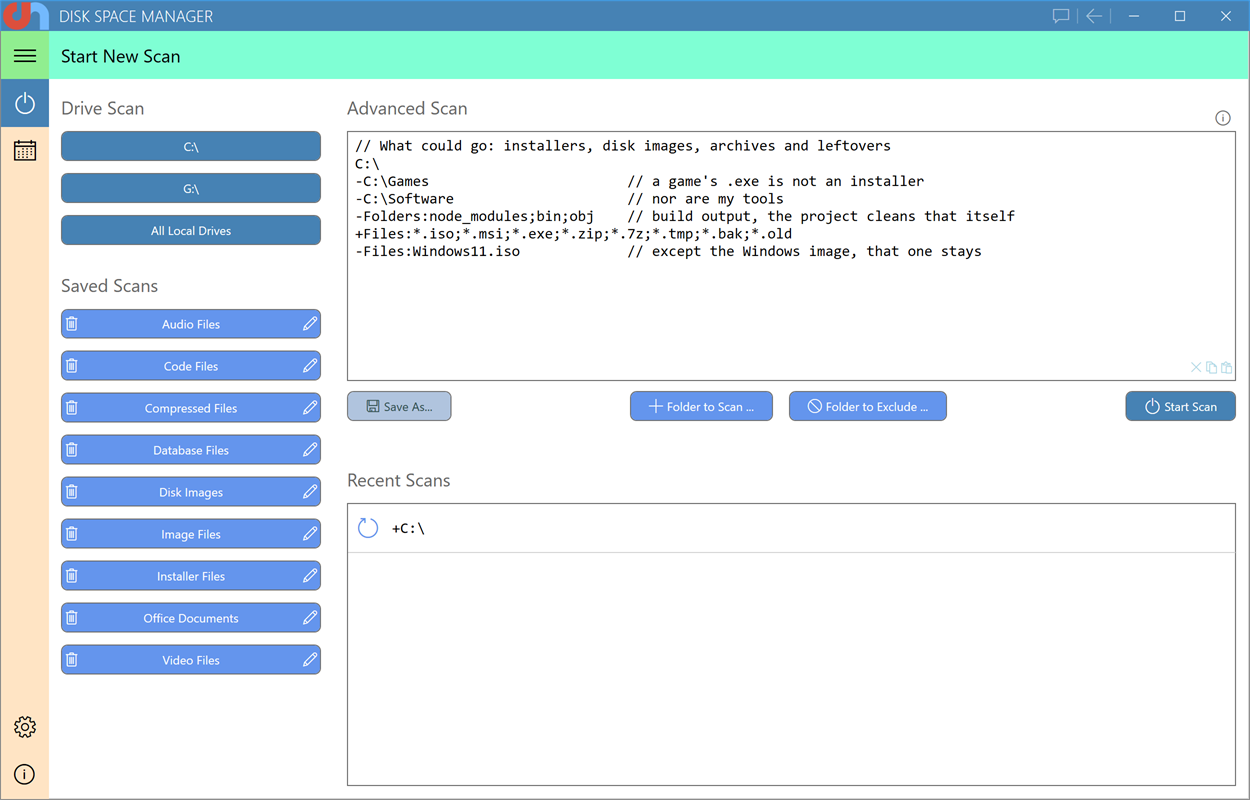Delete the Video Files saved scan
This screenshot has height=800, width=1250.
point(72,660)
